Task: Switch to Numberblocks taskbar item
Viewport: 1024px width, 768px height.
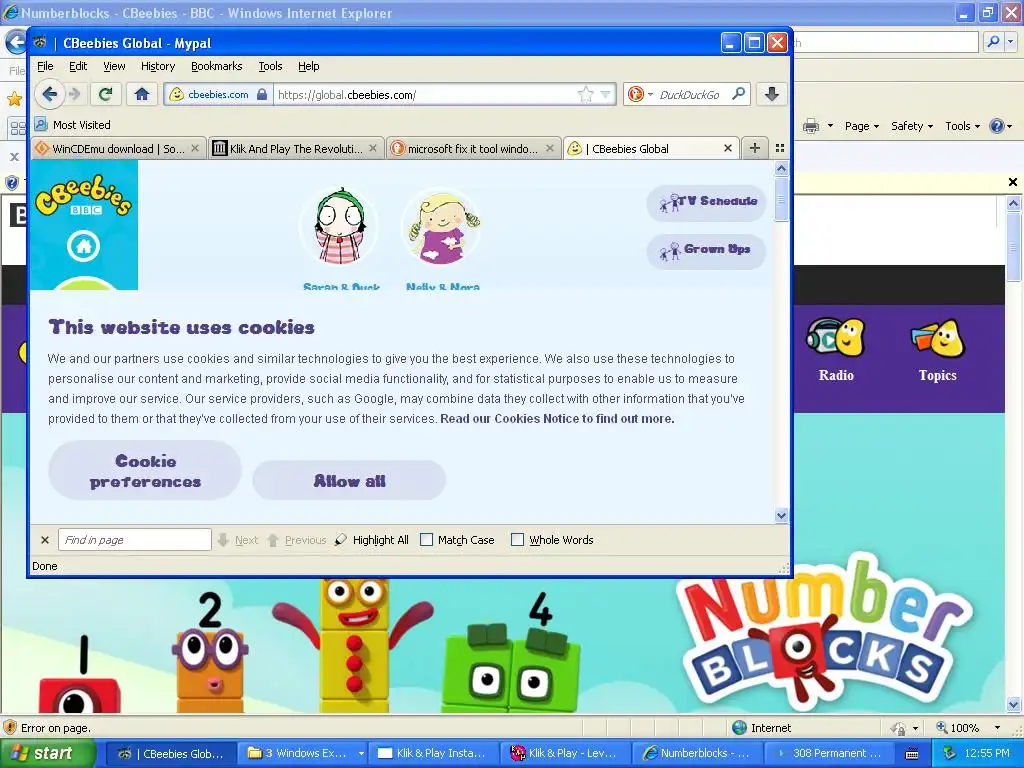Action: tap(697, 753)
